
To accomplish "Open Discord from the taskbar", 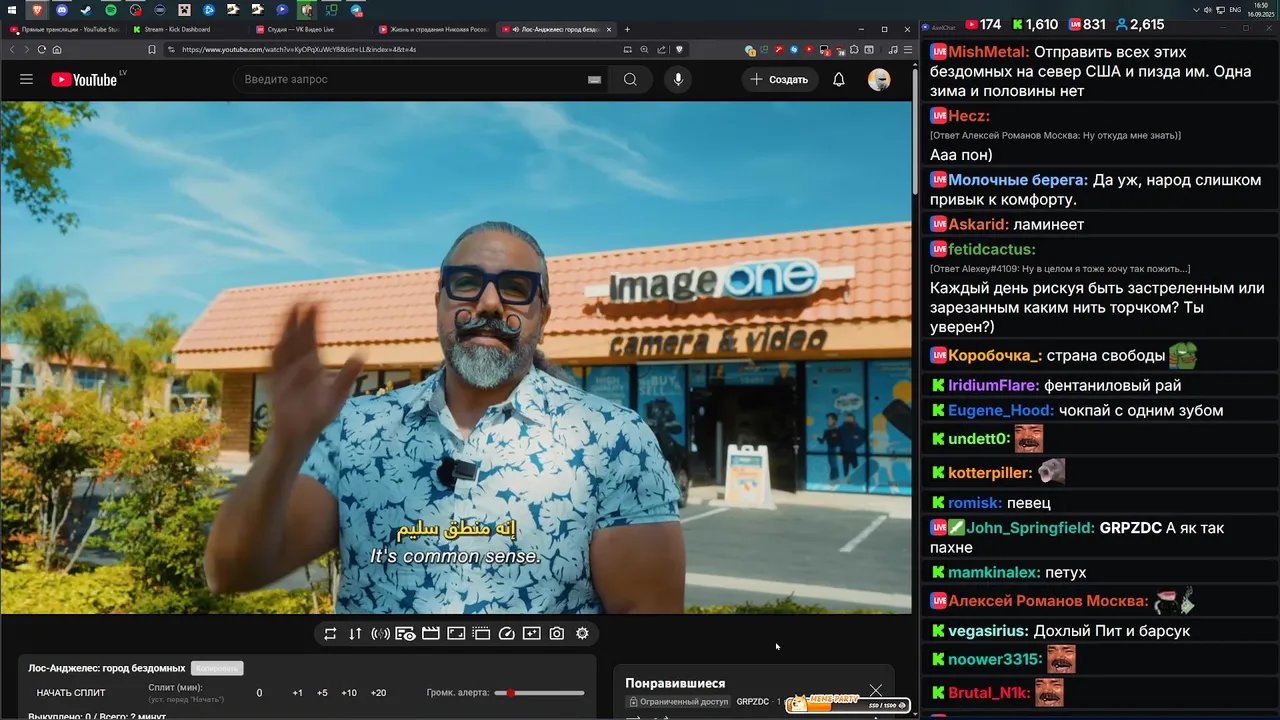I will tap(62, 10).
